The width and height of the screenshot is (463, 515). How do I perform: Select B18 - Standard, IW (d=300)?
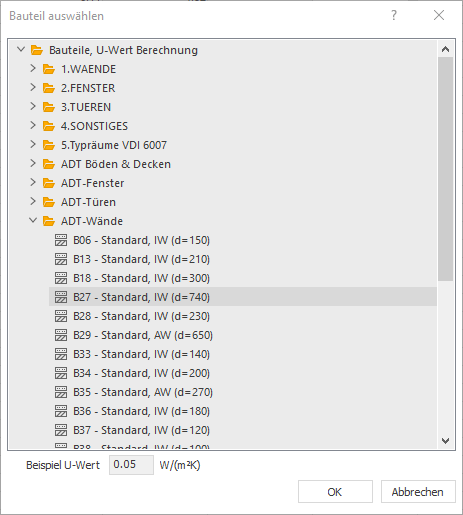(141, 278)
